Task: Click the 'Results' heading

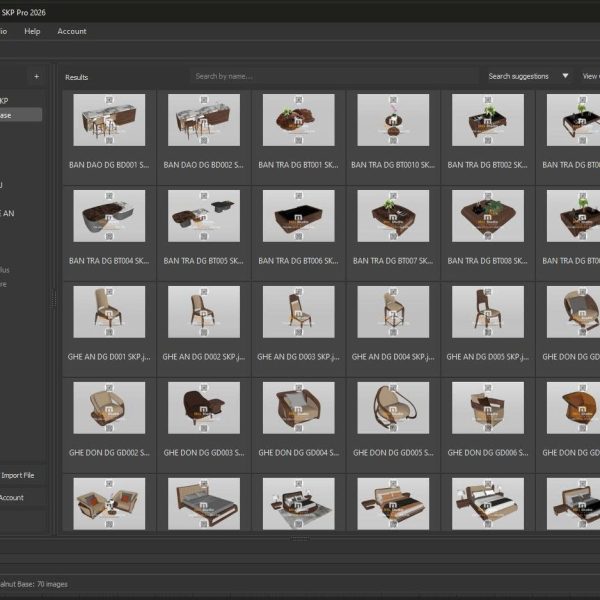Action: 77,77
